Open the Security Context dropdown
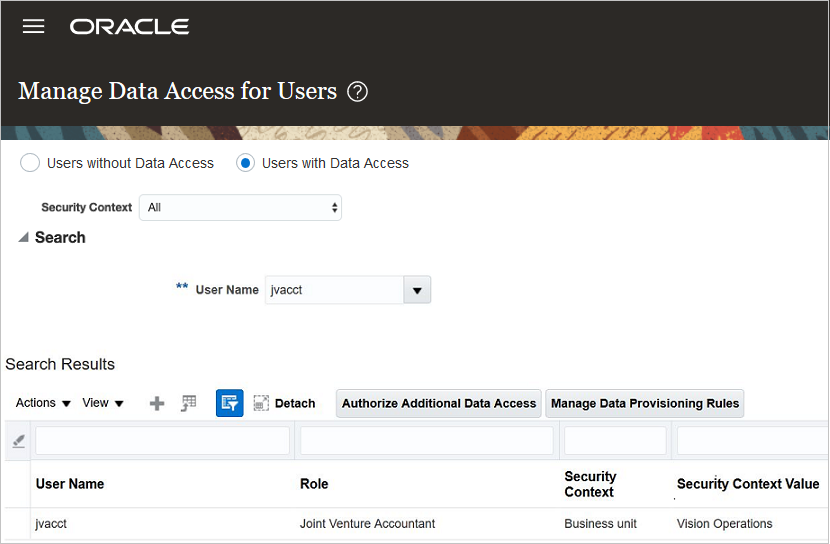Image resolution: width=830 pixels, height=544 pixels. tap(240, 208)
